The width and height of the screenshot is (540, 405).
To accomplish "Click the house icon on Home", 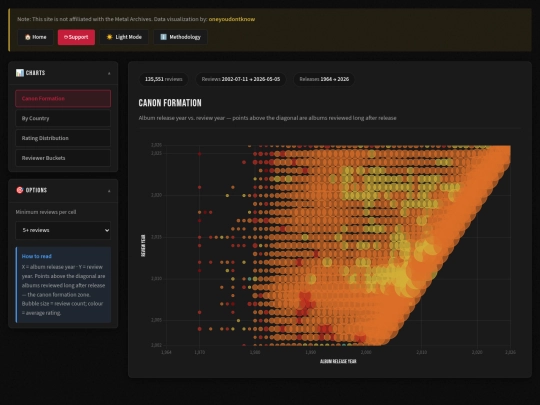I will pos(28,37).
